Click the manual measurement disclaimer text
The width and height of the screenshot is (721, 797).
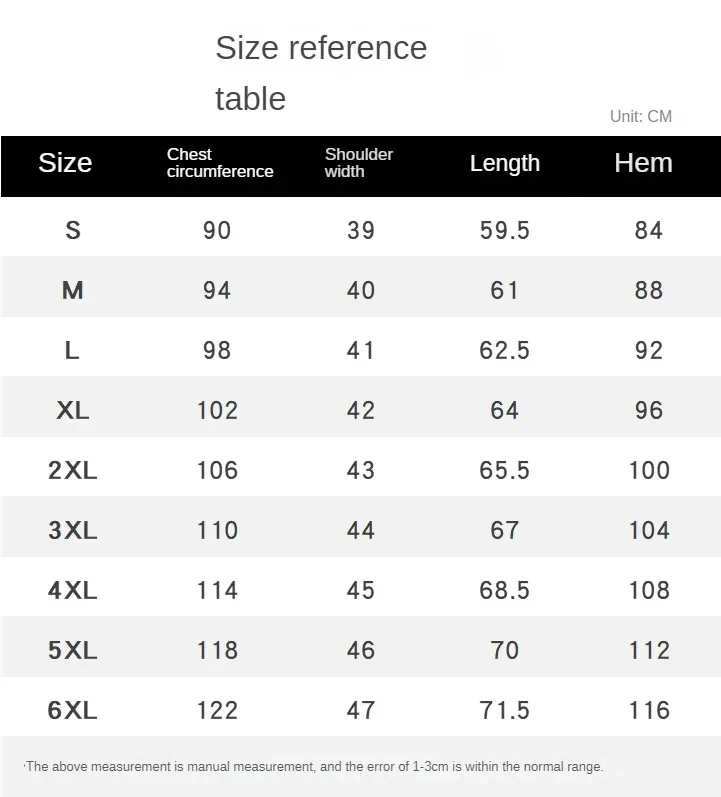point(314,767)
